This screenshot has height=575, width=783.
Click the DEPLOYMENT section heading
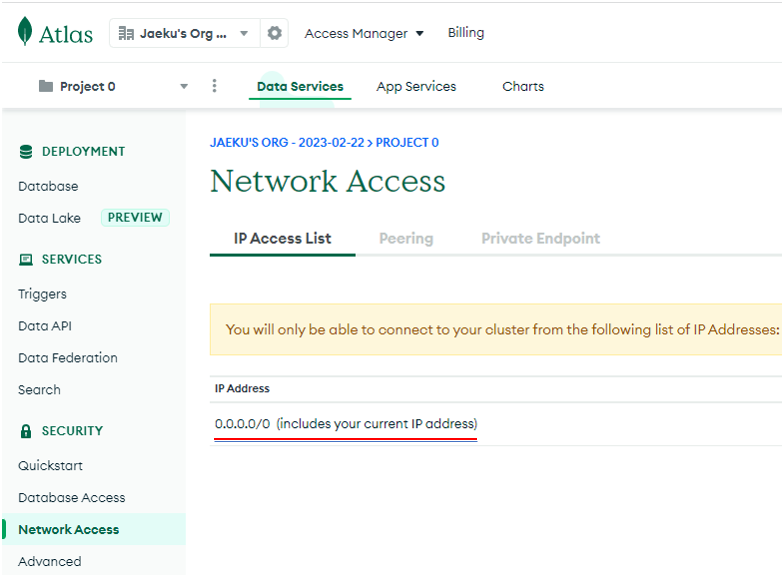click(83, 151)
